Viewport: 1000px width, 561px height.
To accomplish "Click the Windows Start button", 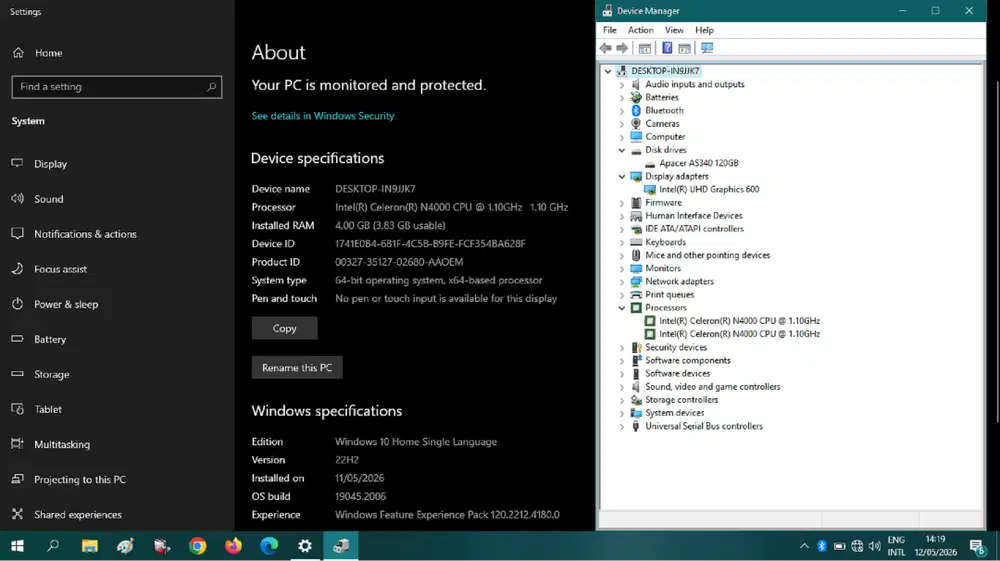I will (17, 546).
